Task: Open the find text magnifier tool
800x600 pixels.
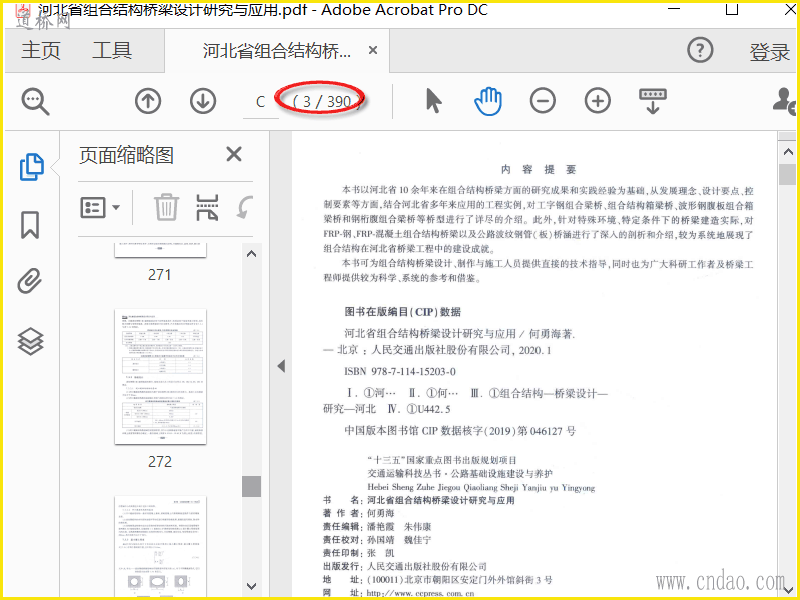Action: [35, 101]
